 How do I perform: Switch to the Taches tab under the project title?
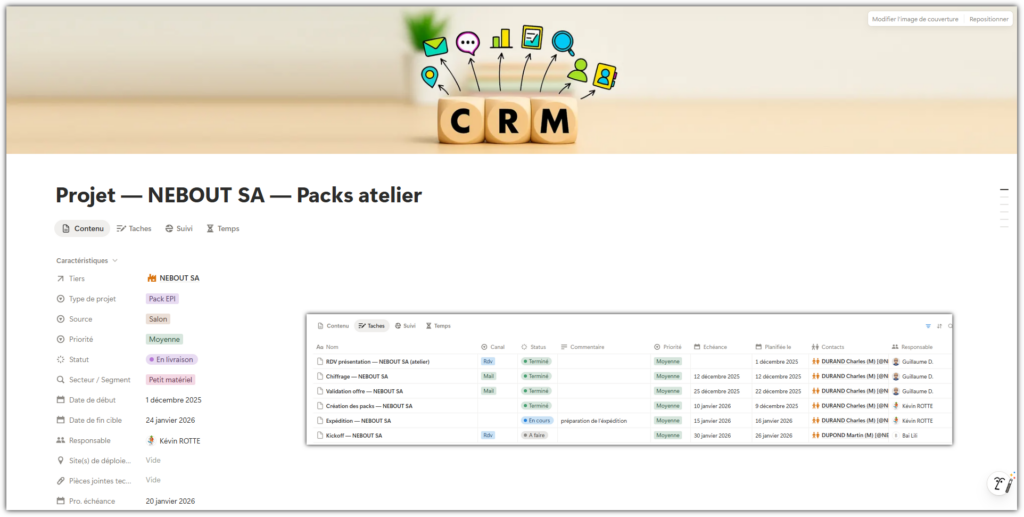(x=134, y=228)
